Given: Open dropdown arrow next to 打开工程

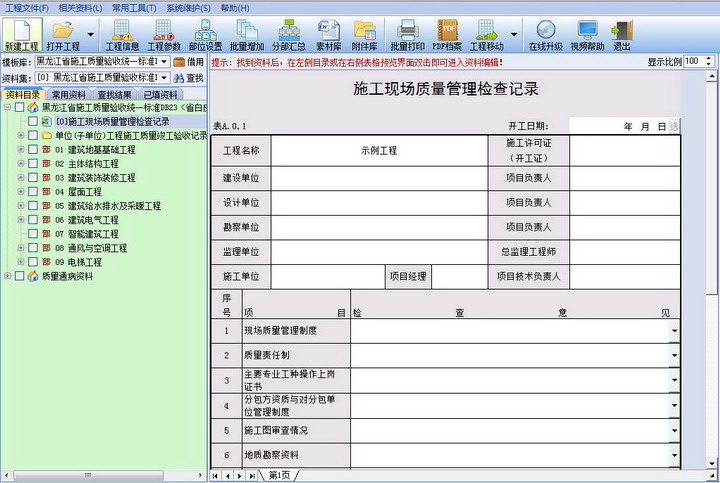Looking at the screenshot, I should tap(90, 35).
